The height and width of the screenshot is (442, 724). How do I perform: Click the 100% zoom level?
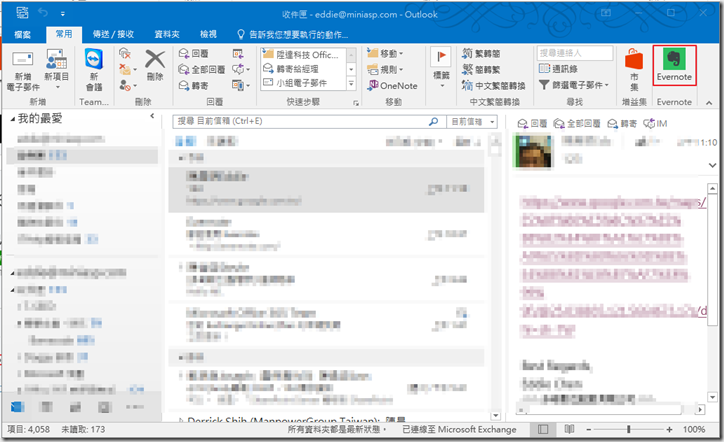pyautogui.click(x=694, y=430)
